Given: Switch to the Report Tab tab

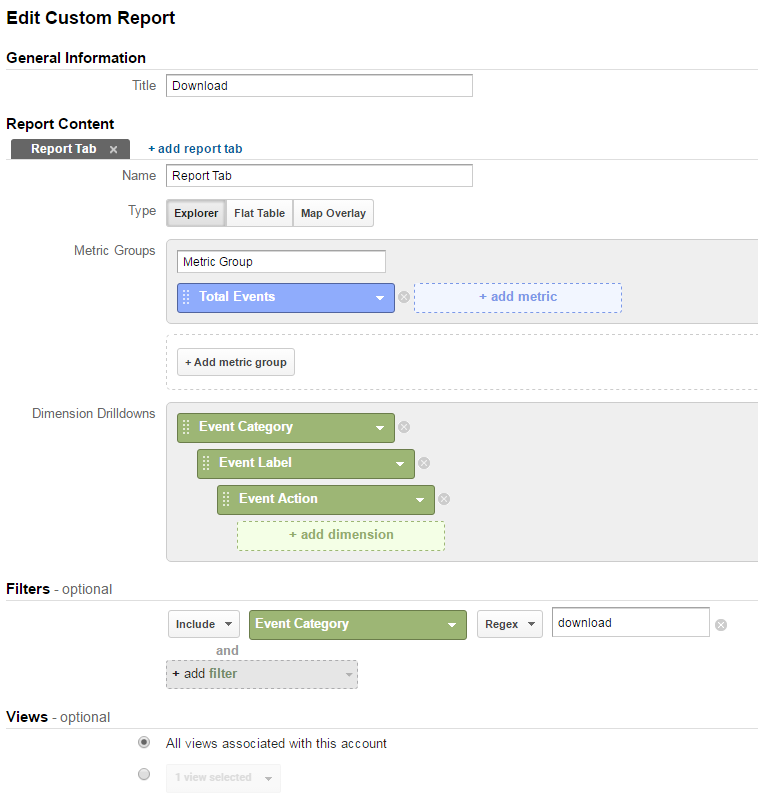Looking at the screenshot, I should coord(64,149).
